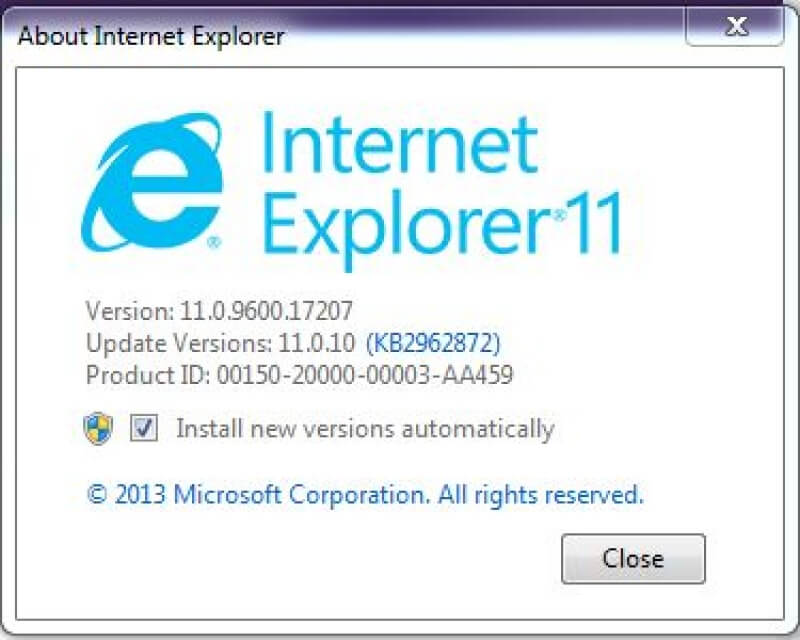800x640 pixels.
Task: Click the blue Internet Explorer 'e' logo
Action: [153, 184]
